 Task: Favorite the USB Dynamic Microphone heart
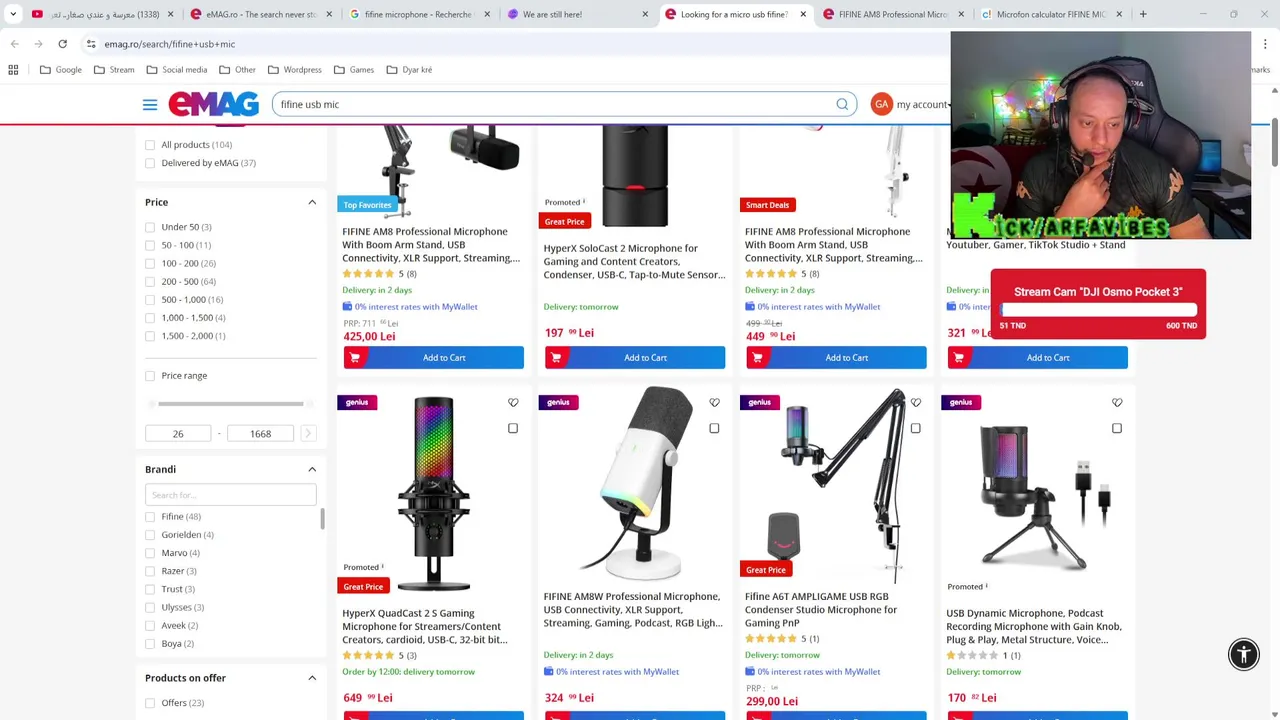[1117, 403]
